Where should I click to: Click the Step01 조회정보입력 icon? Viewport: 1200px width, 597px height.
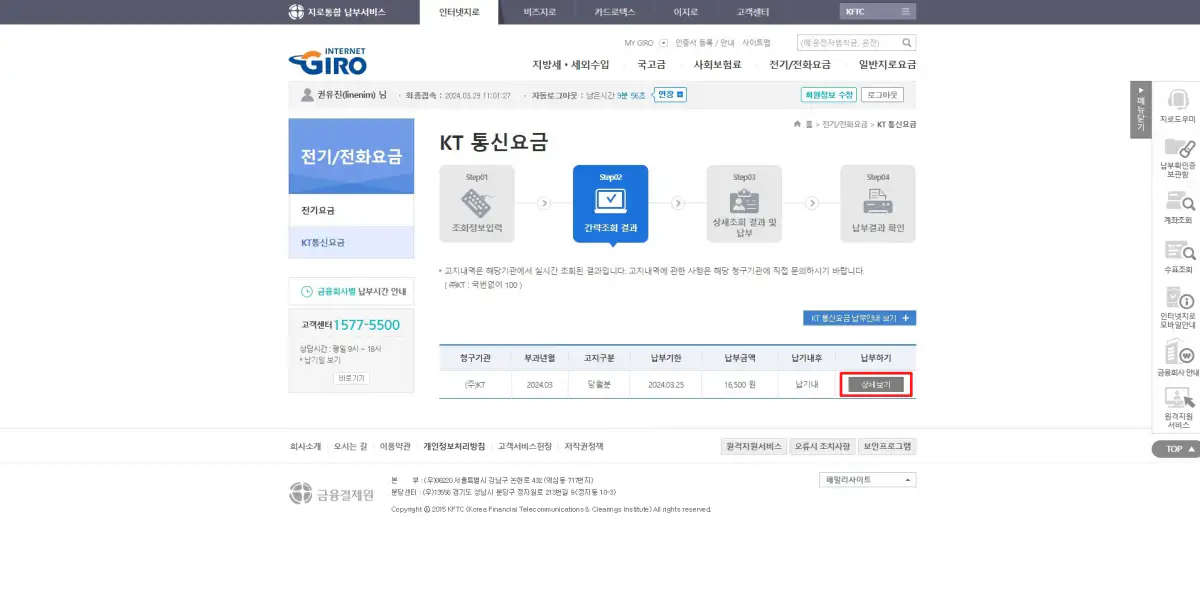coord(477,202)
